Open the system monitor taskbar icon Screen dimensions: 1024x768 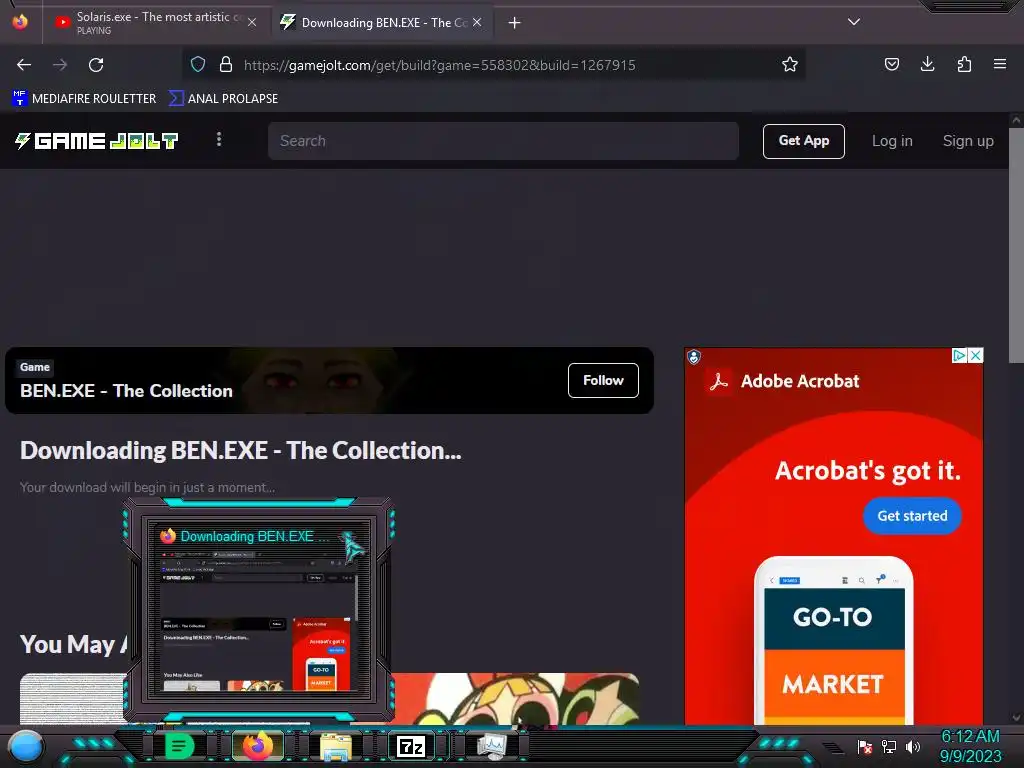coord(491,746)
